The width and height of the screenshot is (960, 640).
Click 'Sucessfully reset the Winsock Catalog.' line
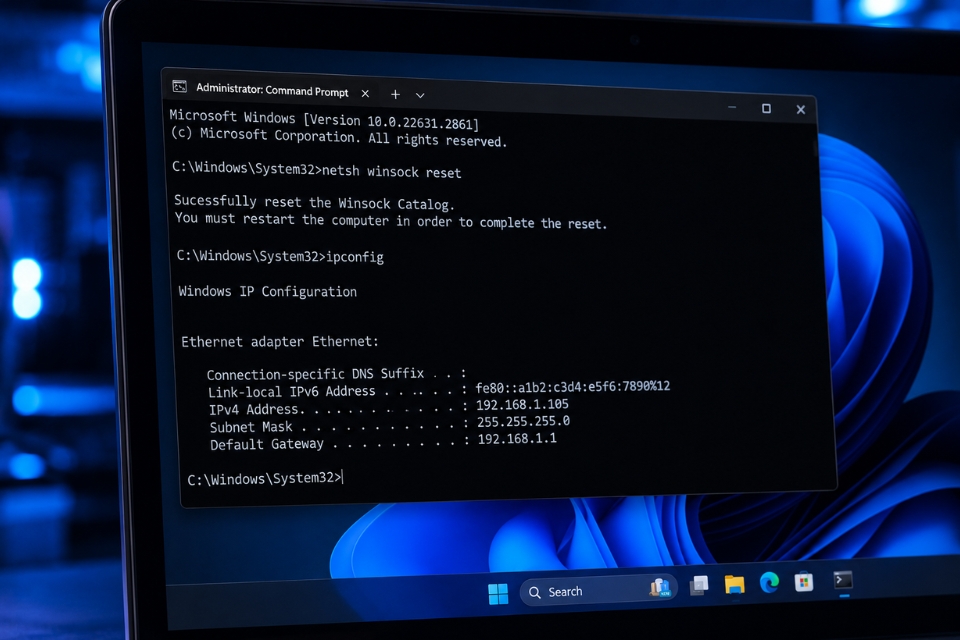pos(314,202)
